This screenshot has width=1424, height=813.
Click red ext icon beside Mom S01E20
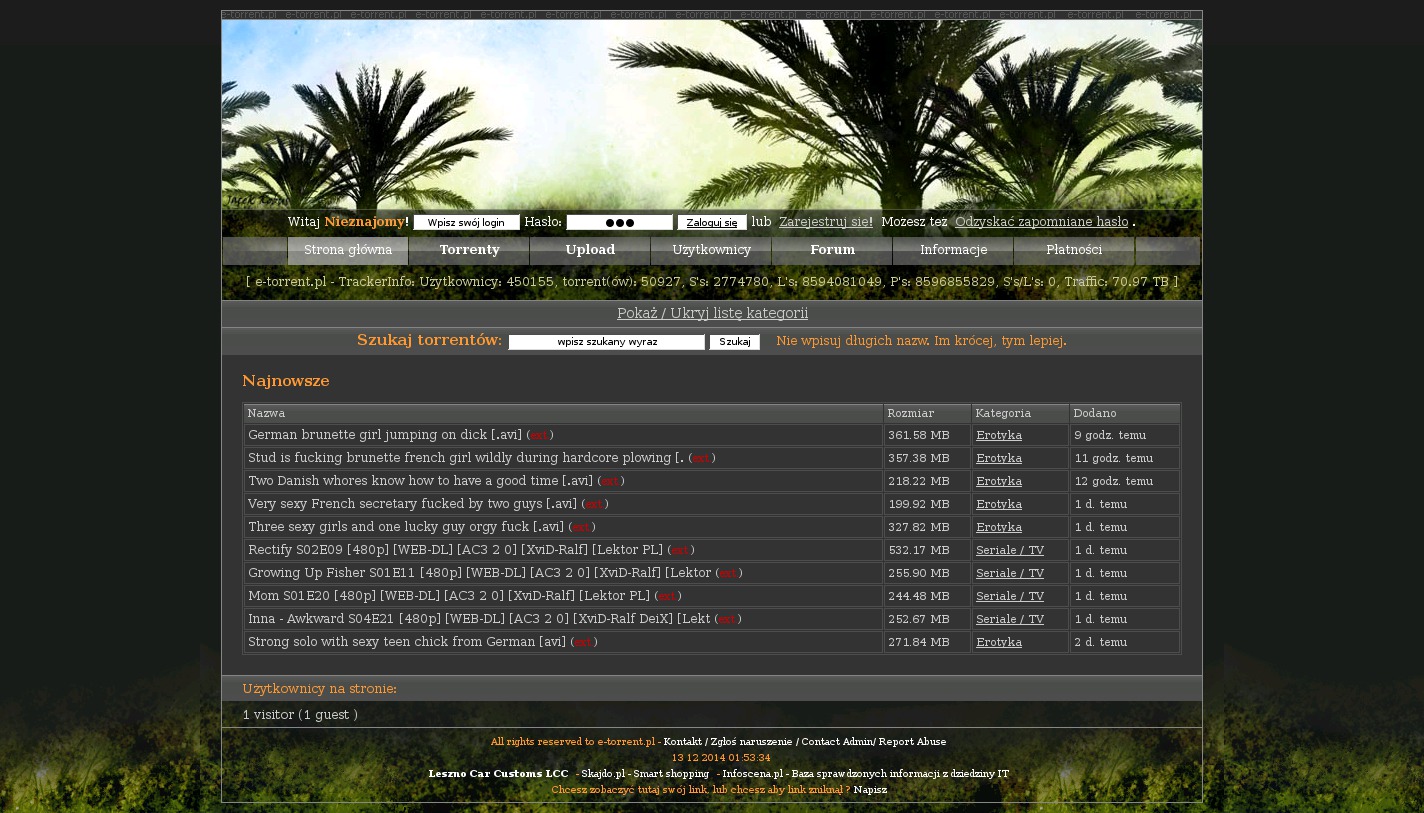coord(667,597)
